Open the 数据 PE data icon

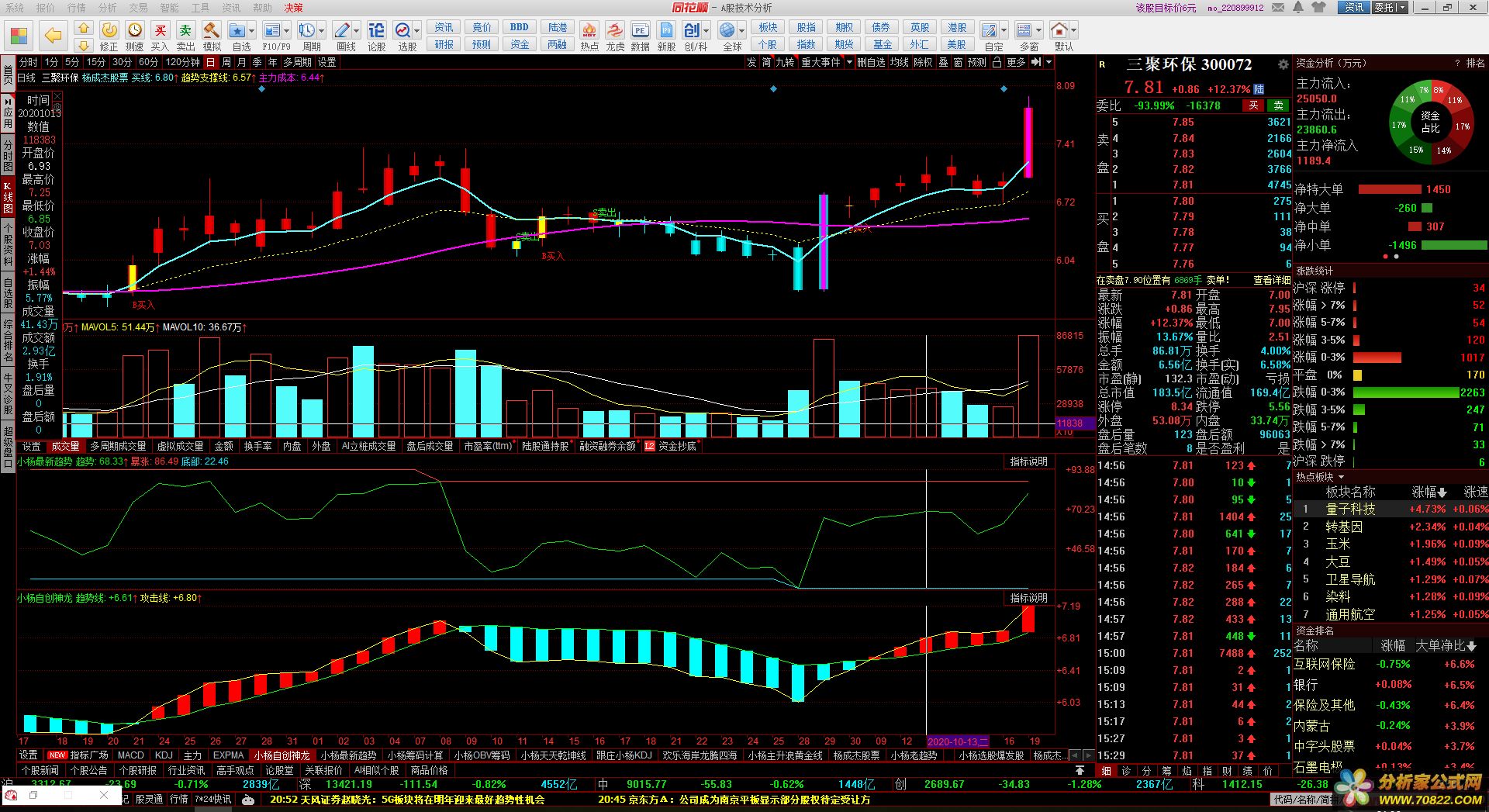[640, 30]
